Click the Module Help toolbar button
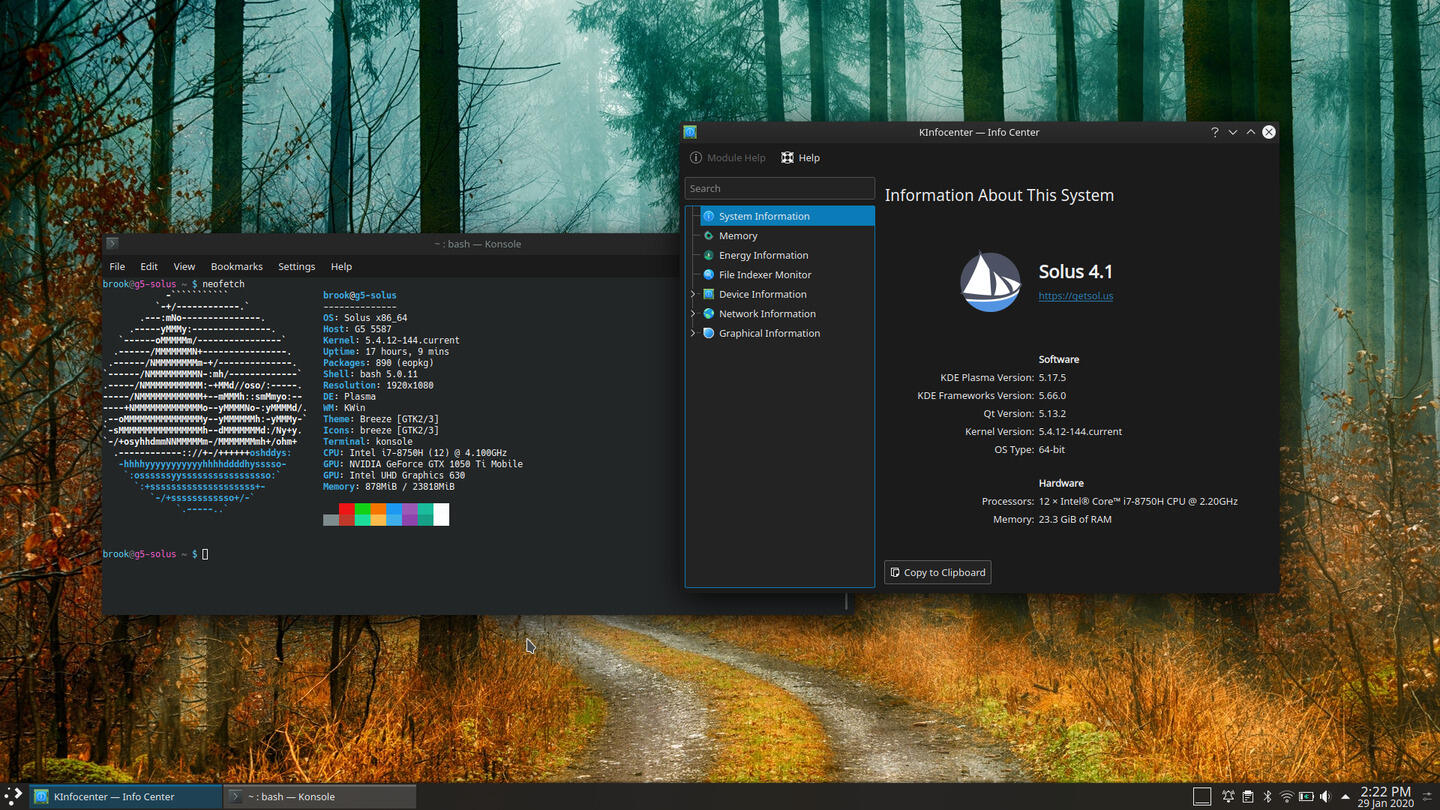This screenshot has height=810, width=1440. click(728, 158)
